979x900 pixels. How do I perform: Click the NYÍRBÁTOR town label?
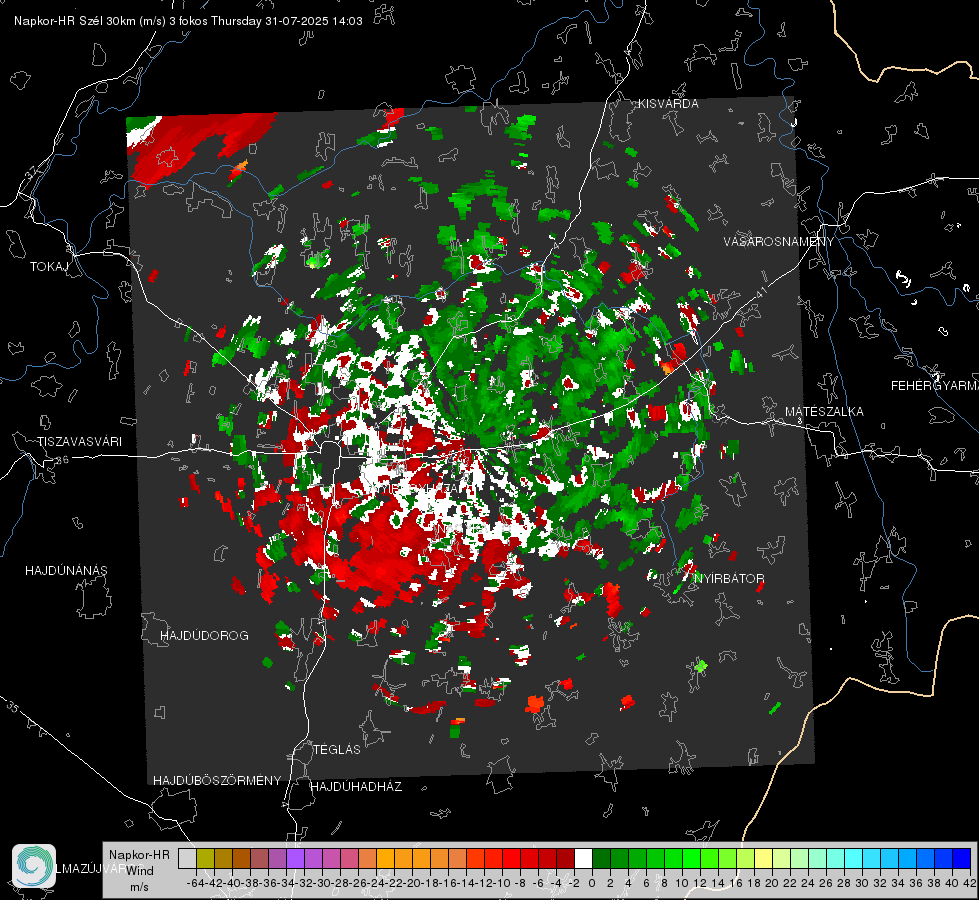coord(729,578)
